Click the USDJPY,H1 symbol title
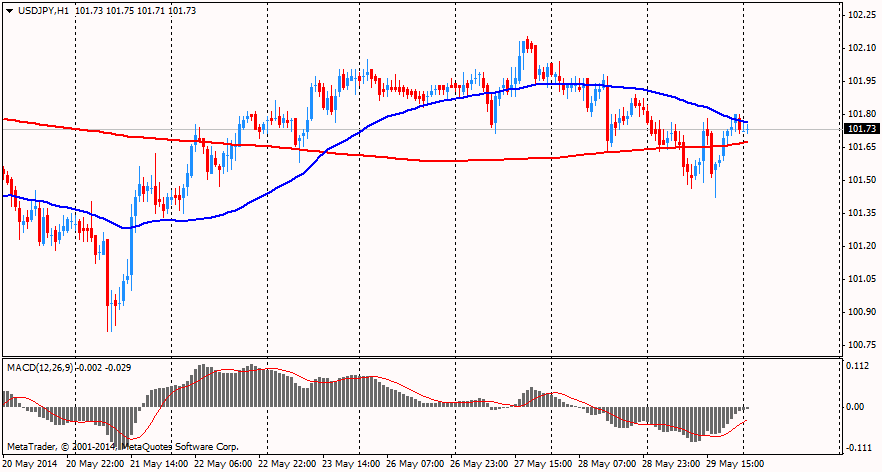 pyautogui.click(x=43, y=10)
